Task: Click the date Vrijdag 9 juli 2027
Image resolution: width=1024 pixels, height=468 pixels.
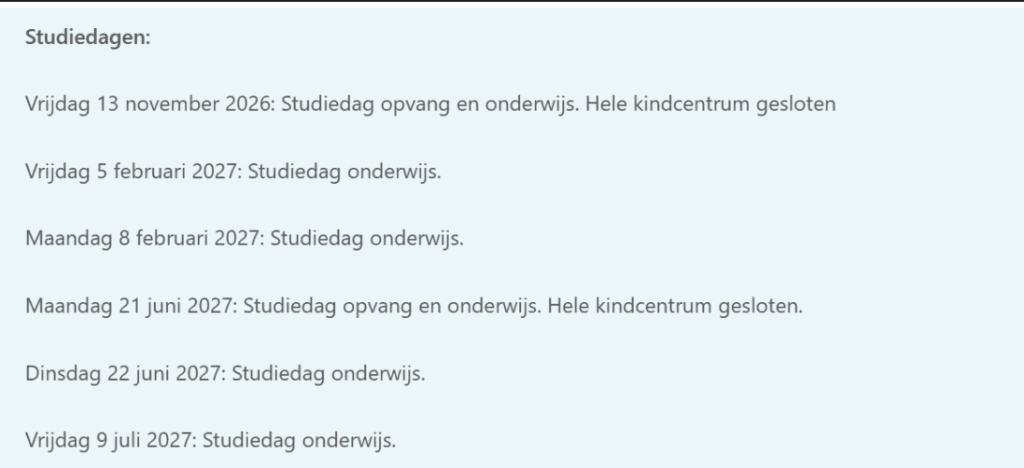Action: click(110, 441)
